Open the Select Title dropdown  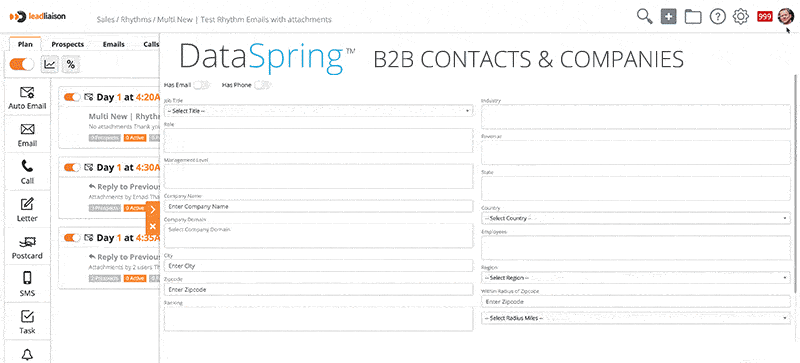318,110
